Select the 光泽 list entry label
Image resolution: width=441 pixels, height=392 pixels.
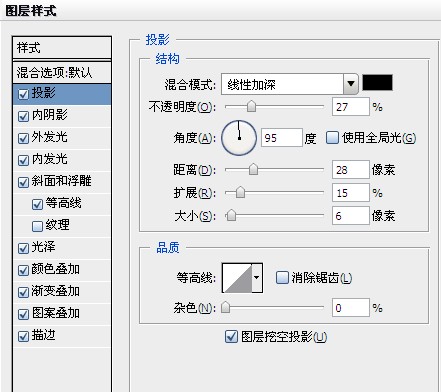click(43, 247)
